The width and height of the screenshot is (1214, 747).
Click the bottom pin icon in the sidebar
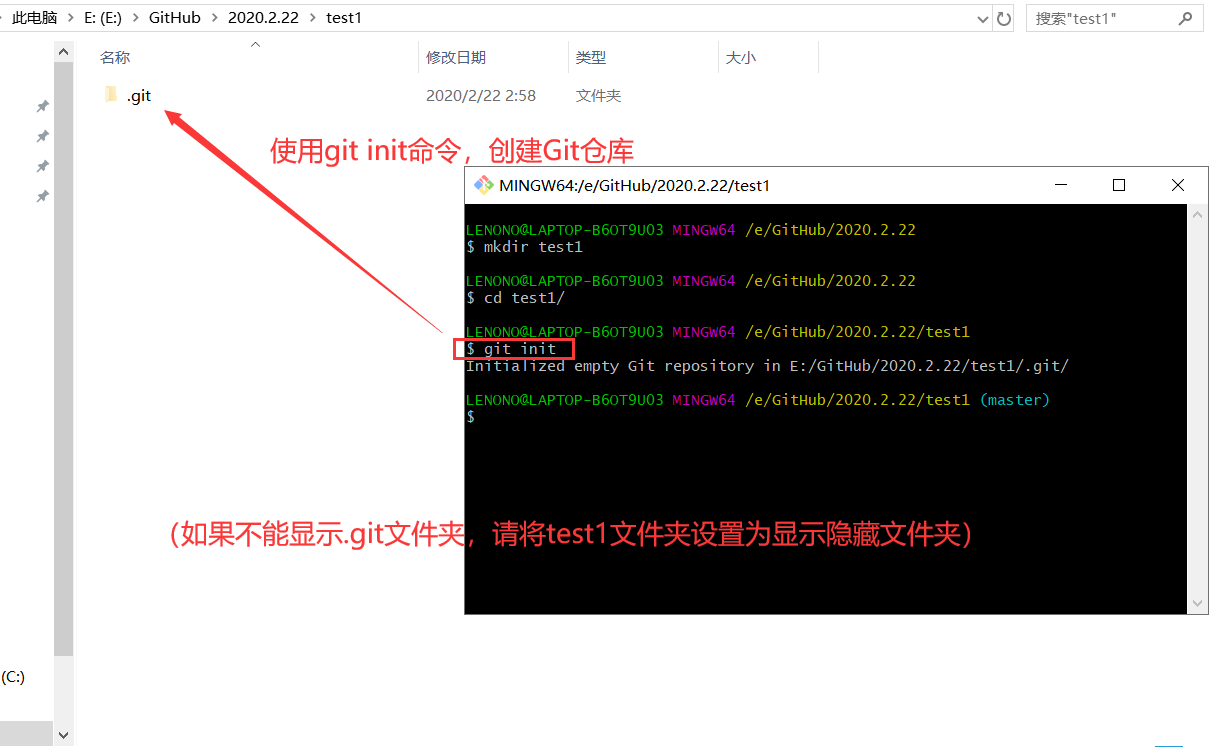click(x=42, y=196)
